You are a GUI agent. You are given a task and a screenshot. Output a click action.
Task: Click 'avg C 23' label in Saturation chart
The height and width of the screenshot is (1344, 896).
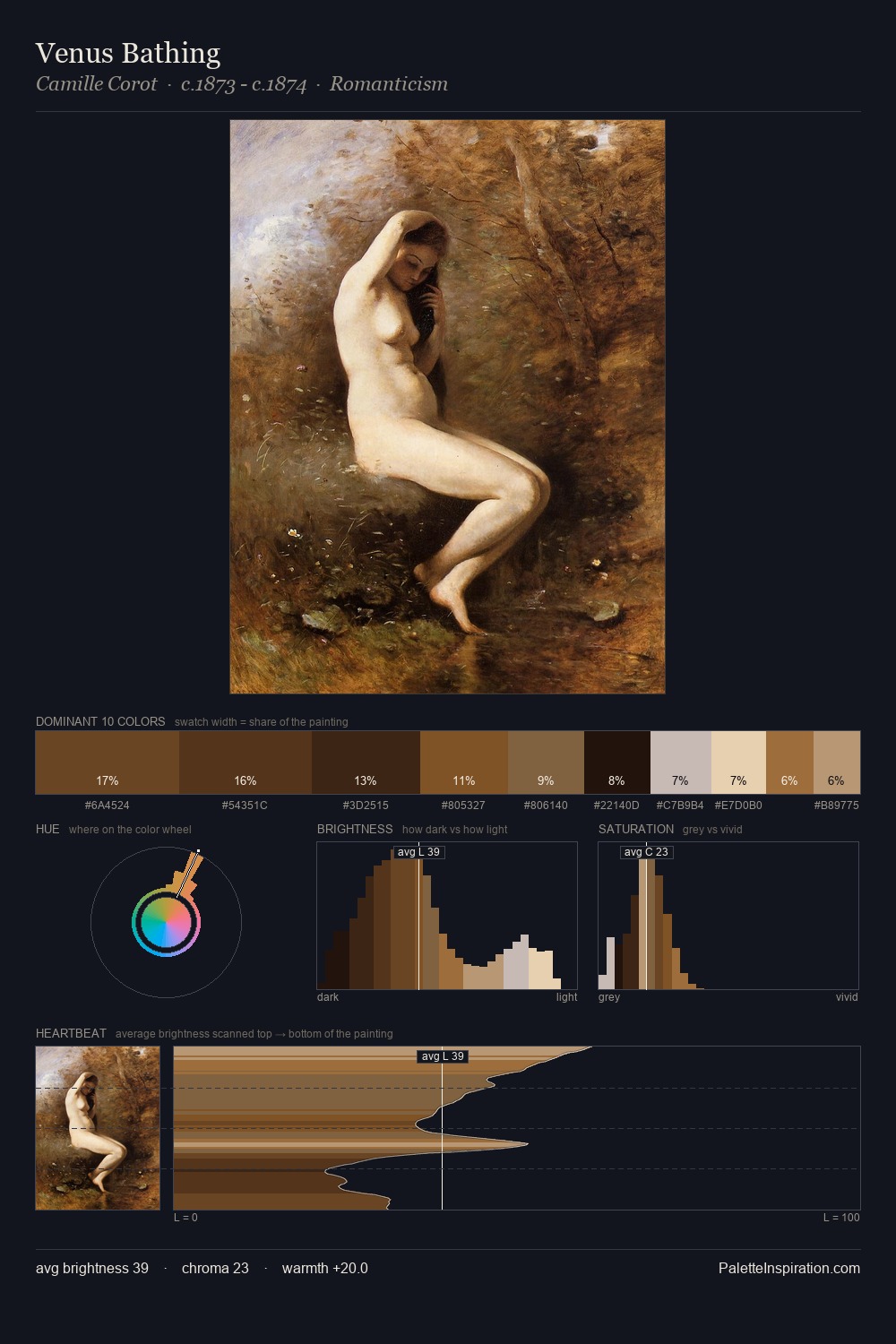(646, 852)
